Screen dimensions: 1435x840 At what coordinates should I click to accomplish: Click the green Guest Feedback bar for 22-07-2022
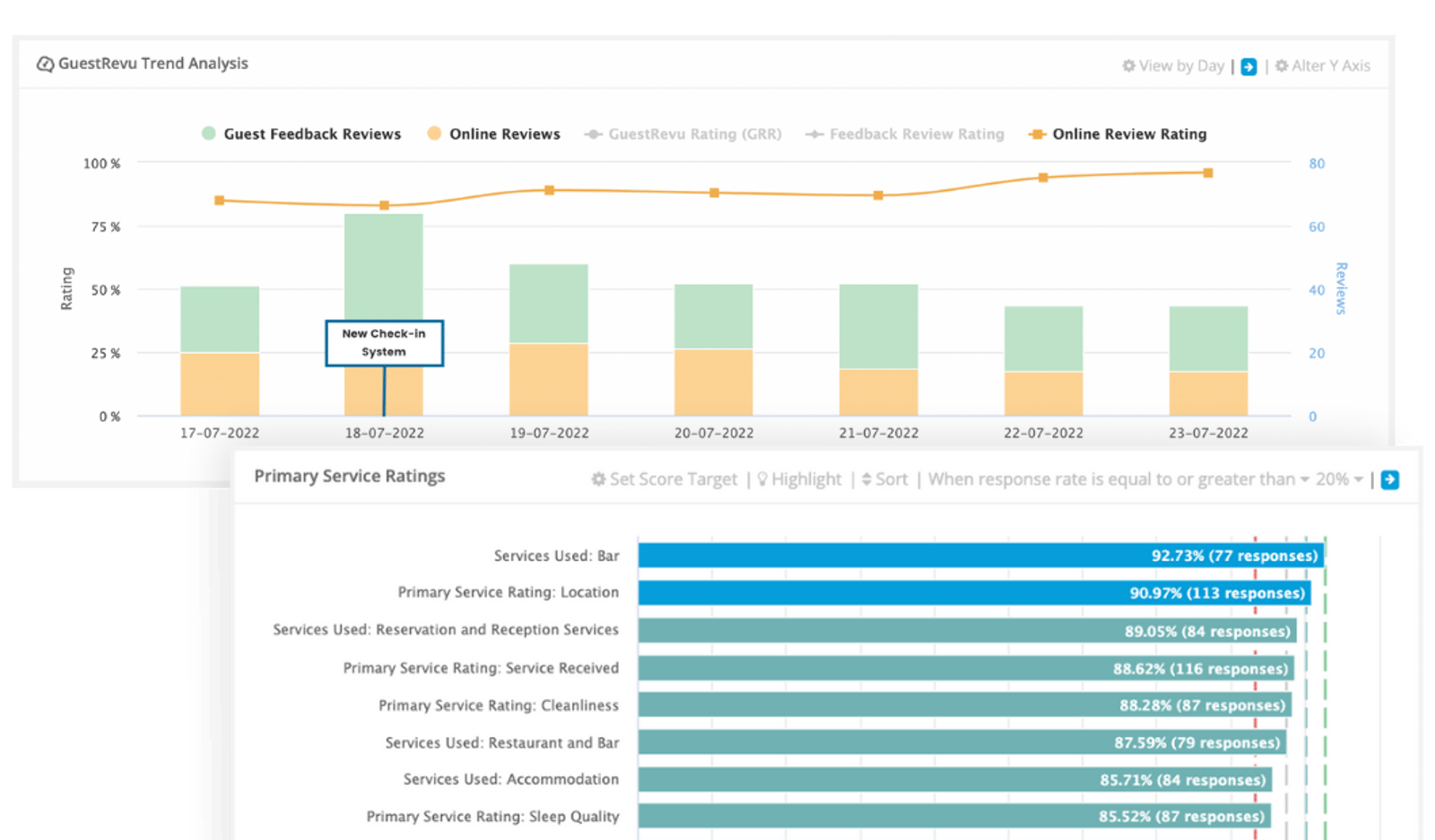coord(1043,339)
